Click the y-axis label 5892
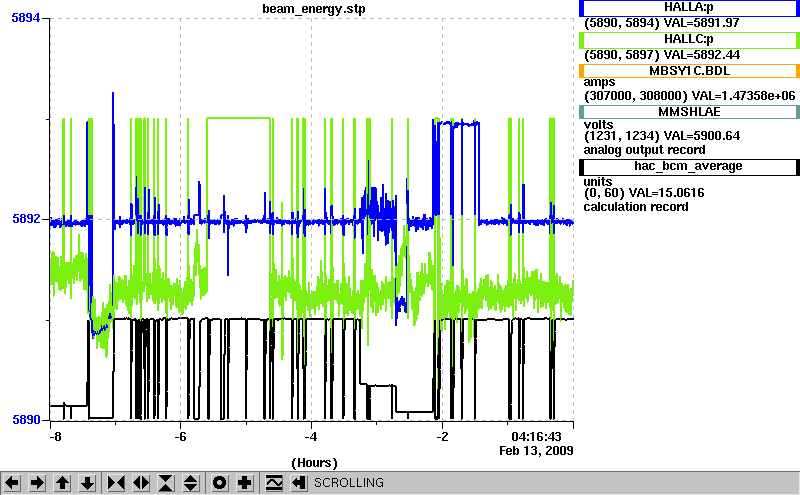Screen dimensions: 800x495 (x=26, y=219)
